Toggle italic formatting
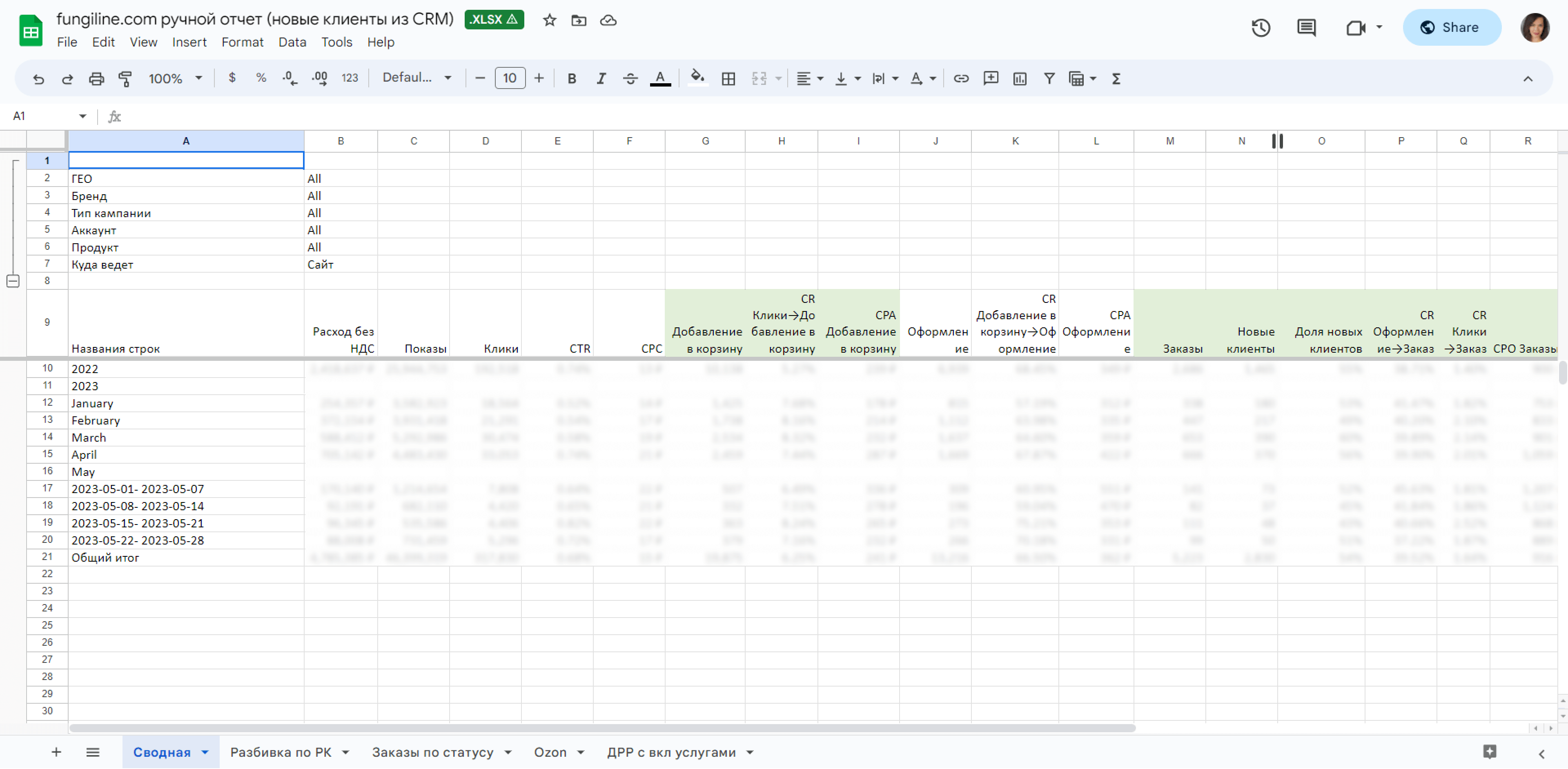This screenshot has height=769, width=1568. pos(601,78)
